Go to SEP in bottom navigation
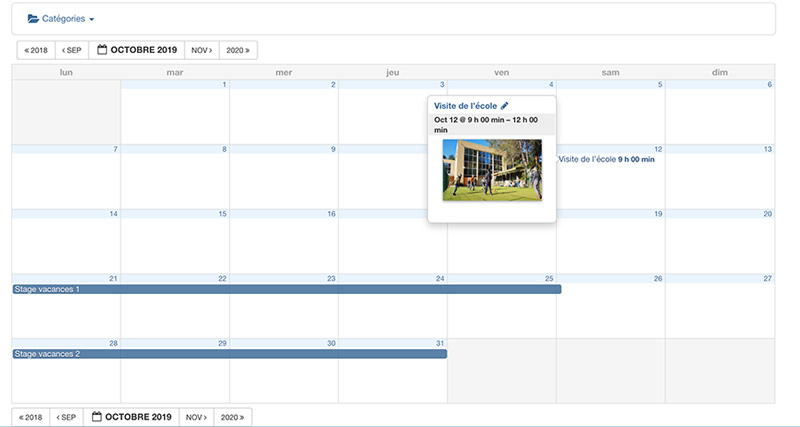The image size is (800, 427). point(66,417)
